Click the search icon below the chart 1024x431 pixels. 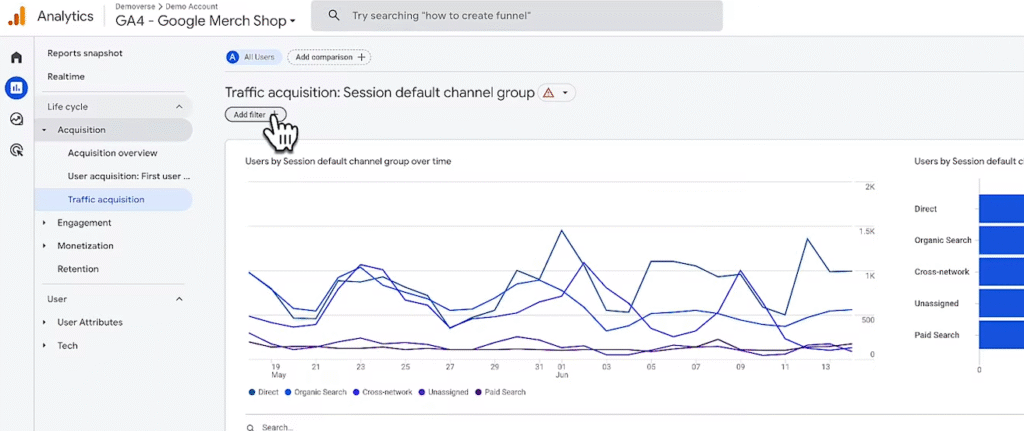(251, 427)
